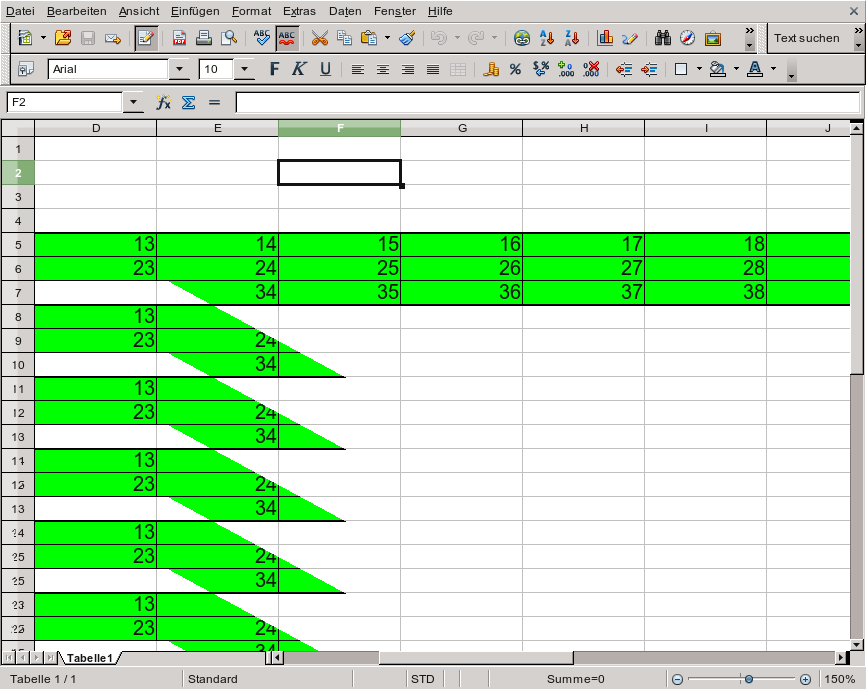Click the Sum sigma icon
866x689 pixels.
click(188, 102)
